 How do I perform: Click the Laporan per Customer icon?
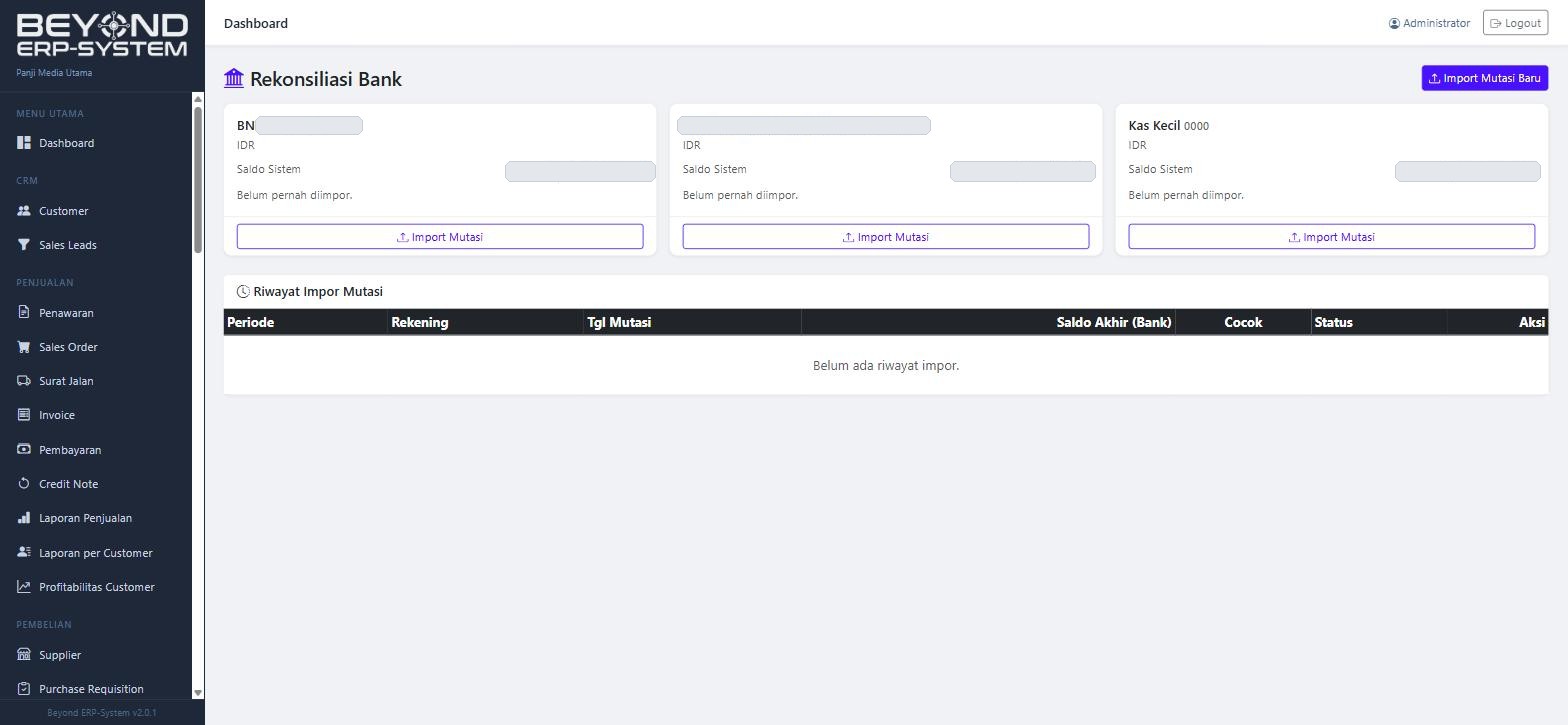point(24,553)
